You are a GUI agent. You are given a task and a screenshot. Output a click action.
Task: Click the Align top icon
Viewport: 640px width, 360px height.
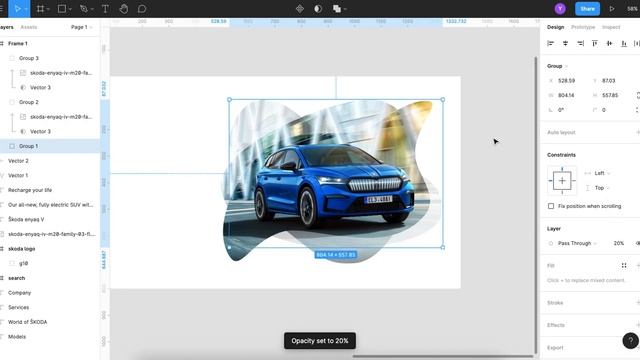595,43
